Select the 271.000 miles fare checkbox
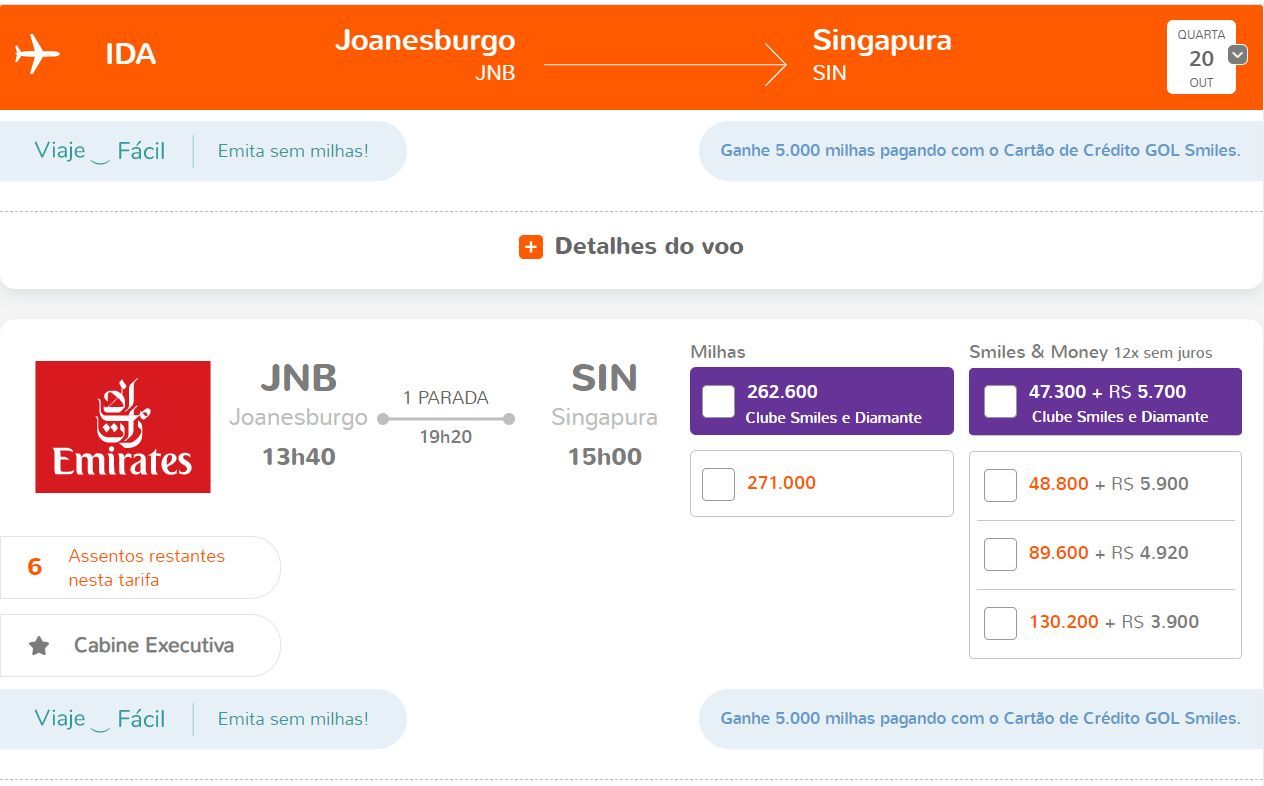The image size is (1264, 786). point(718,484)
